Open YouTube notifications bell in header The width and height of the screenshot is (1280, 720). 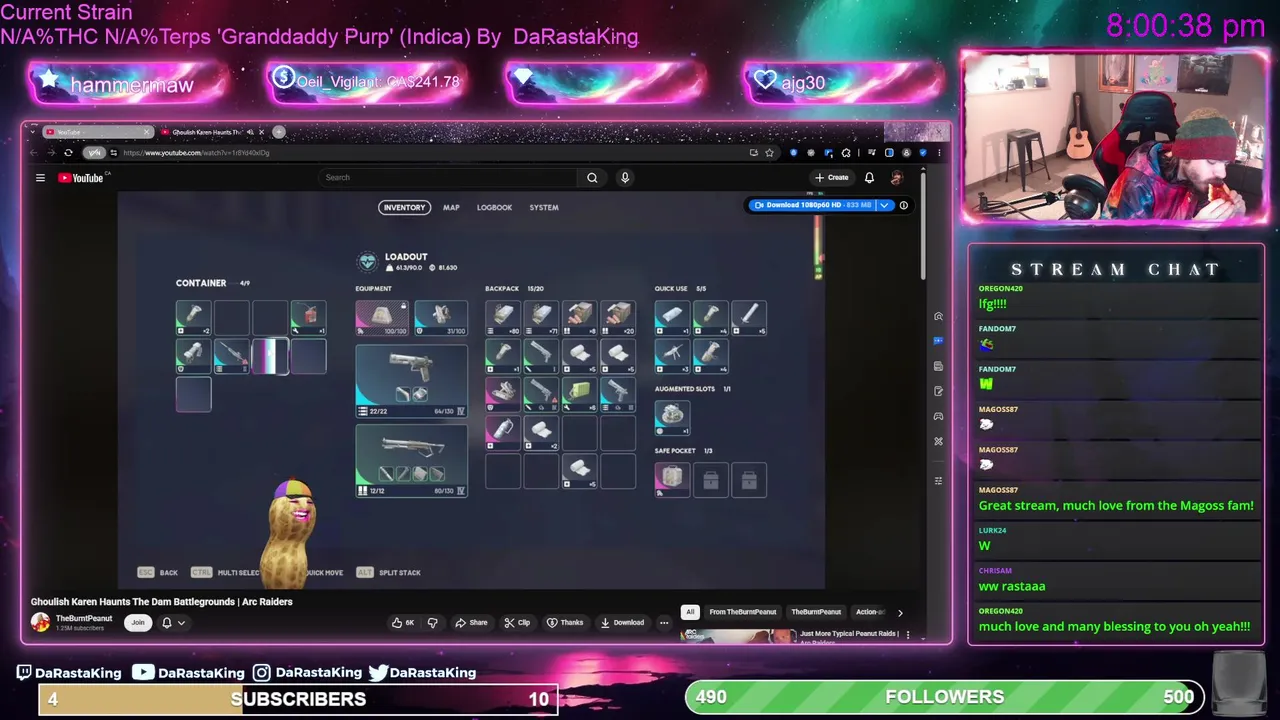(x=869, y=178)
